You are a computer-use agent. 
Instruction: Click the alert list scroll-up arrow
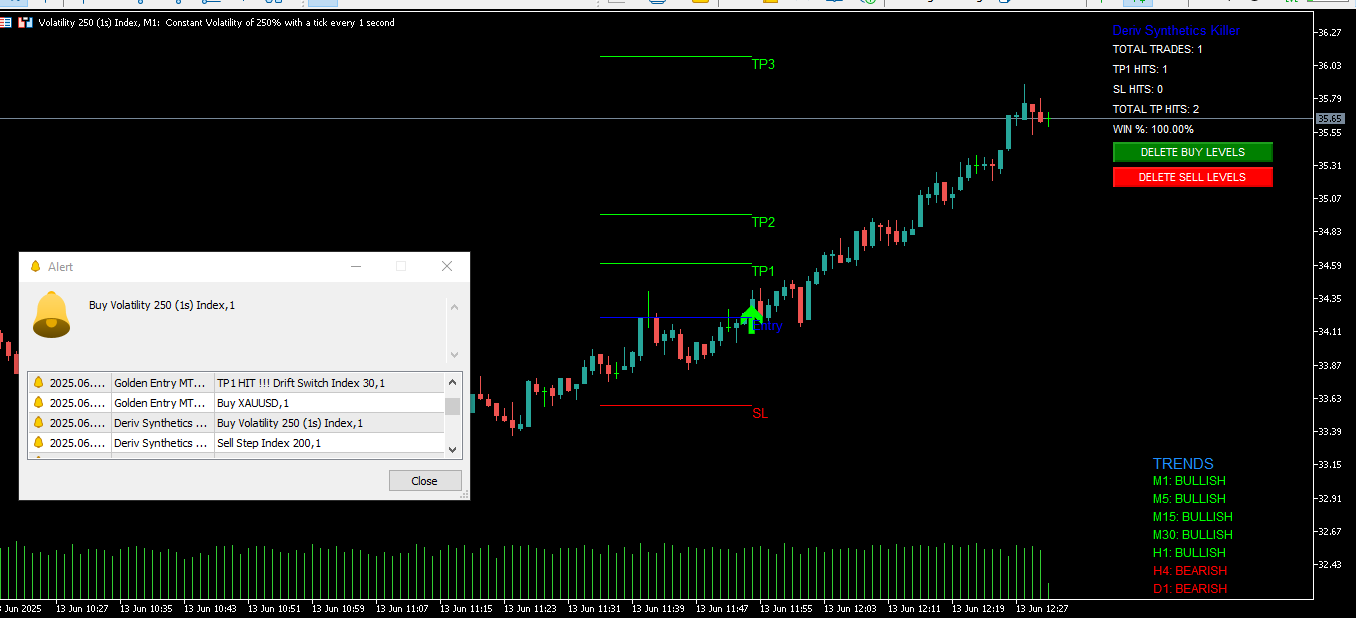(x=453, y=383)
